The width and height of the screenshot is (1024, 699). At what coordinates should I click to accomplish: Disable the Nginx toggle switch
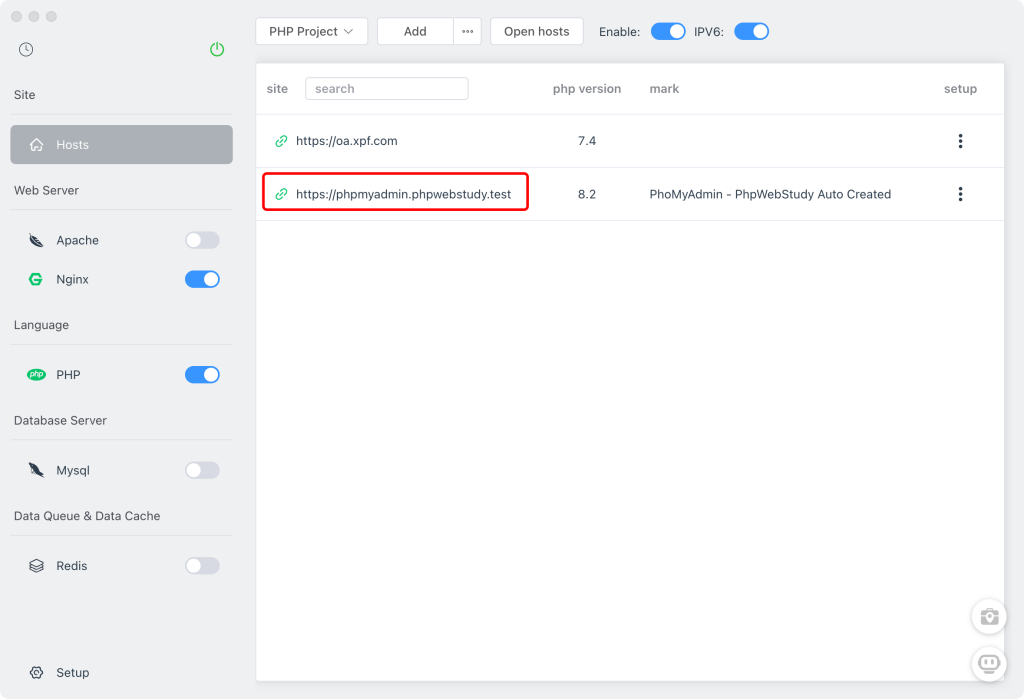point(202,280)
